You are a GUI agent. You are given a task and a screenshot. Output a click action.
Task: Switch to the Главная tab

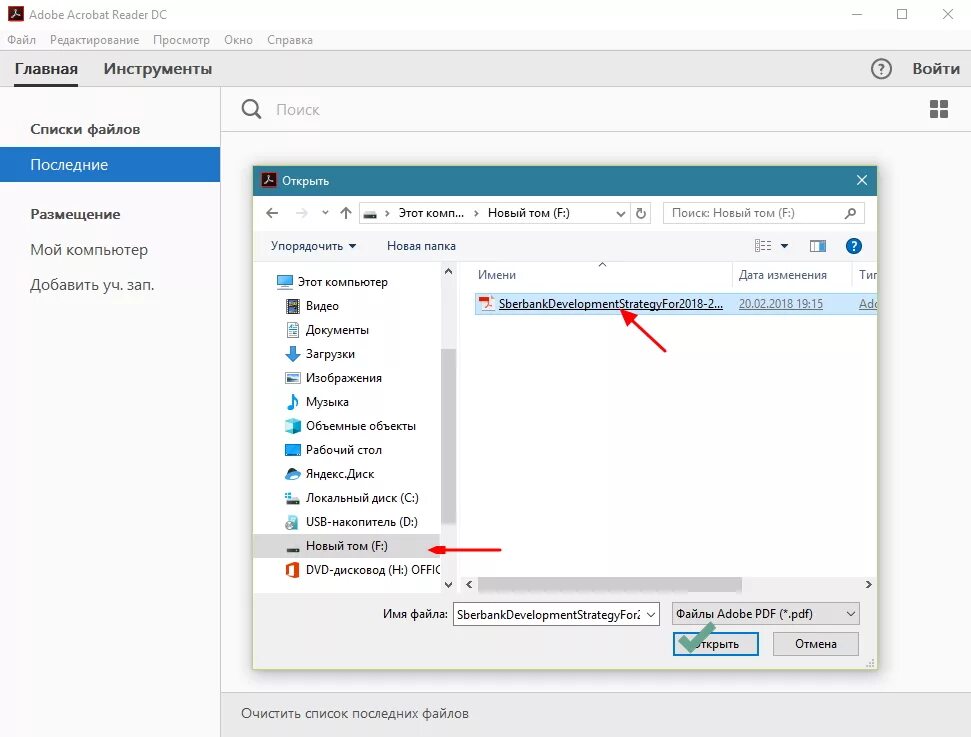pyautogui.click(x=46, y=69)
